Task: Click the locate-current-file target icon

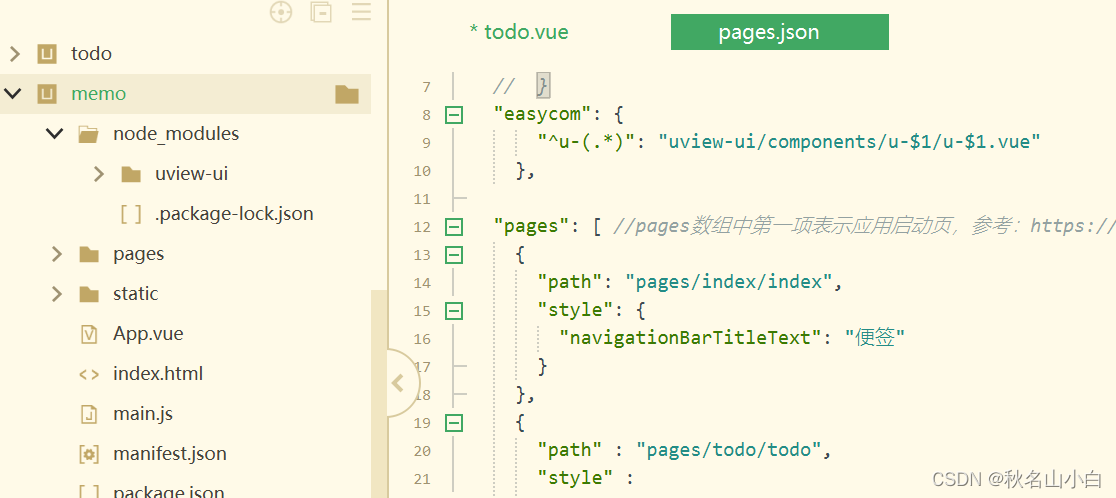Action: 281,12
